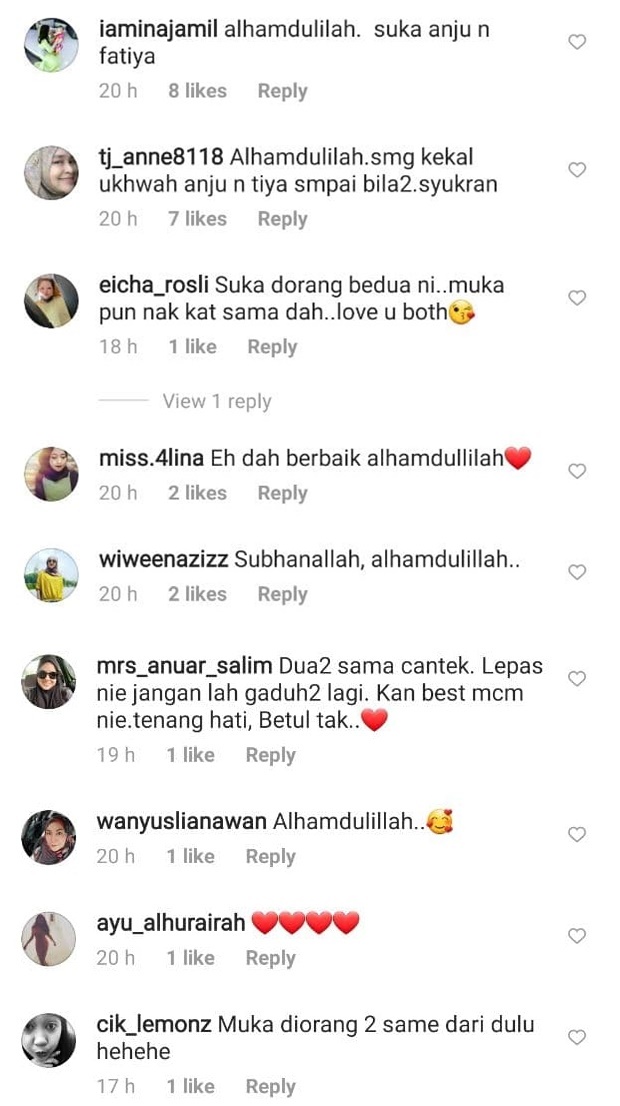Visit the cik_lemonz username profile
Viewport: 620px width, 1106px height.
pos(154,1025)
